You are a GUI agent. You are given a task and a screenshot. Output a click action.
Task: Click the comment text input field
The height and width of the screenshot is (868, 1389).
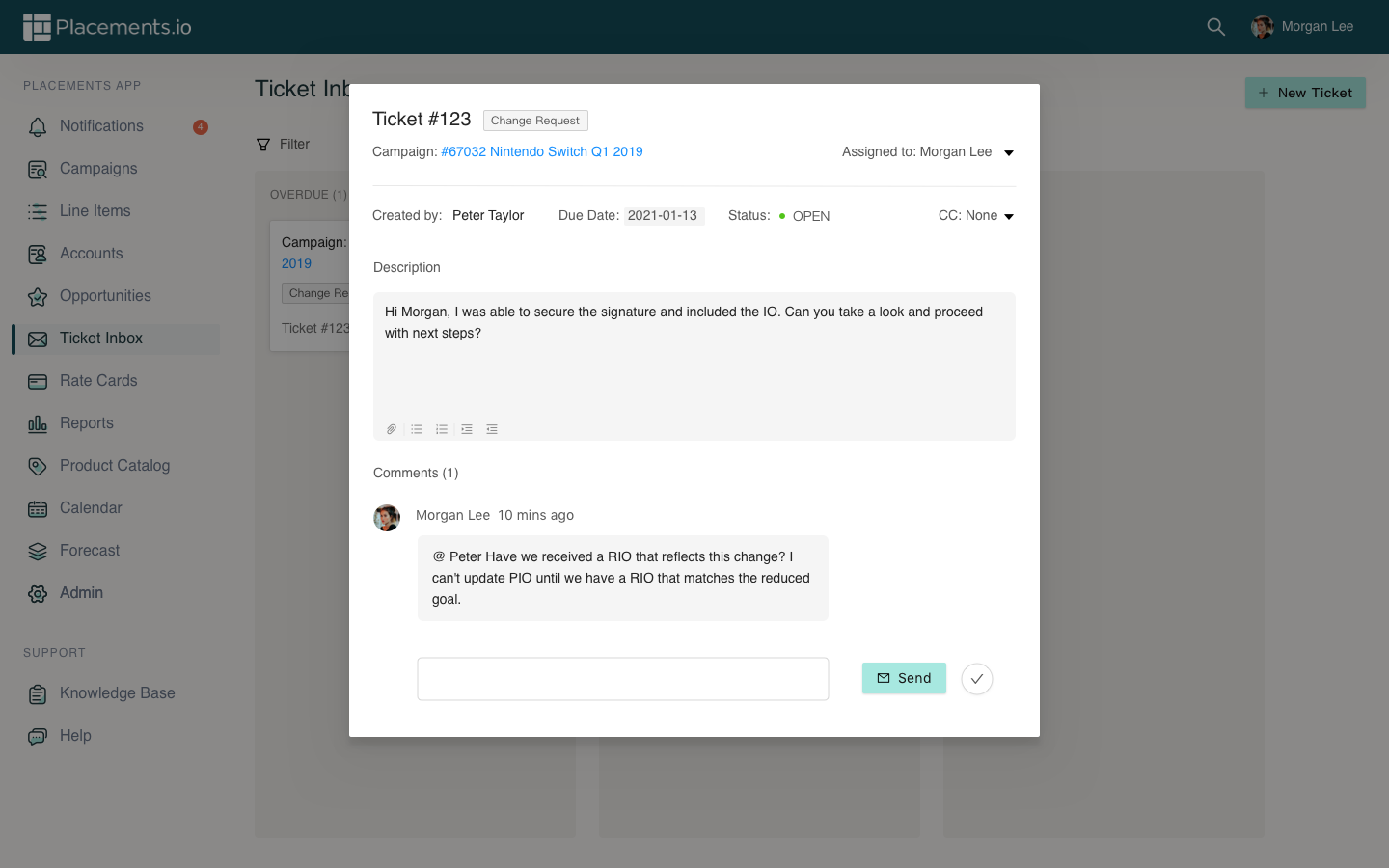[x=622, y=679]
